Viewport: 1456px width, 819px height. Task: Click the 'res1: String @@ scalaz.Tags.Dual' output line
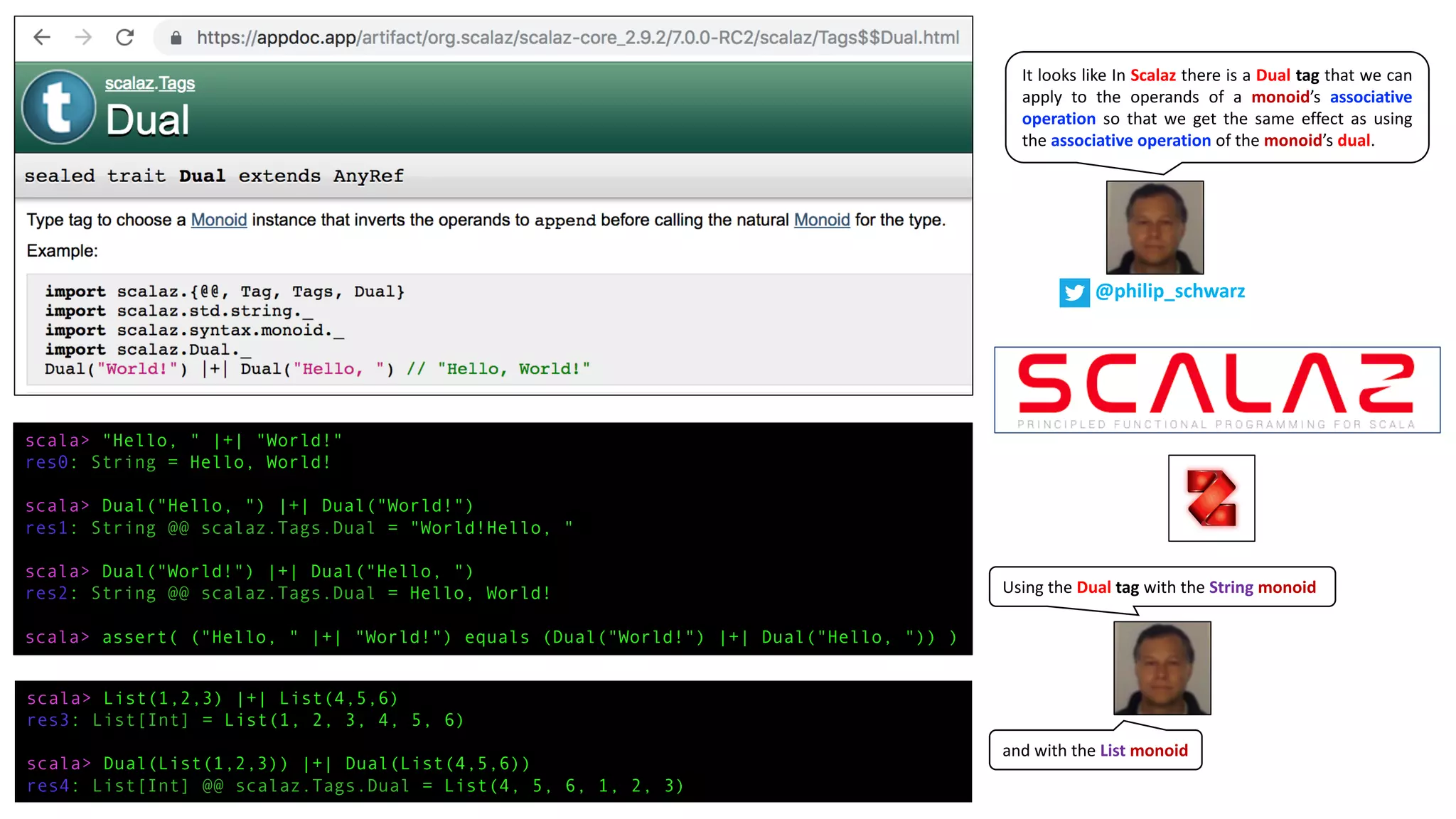(x=299, y=528)
